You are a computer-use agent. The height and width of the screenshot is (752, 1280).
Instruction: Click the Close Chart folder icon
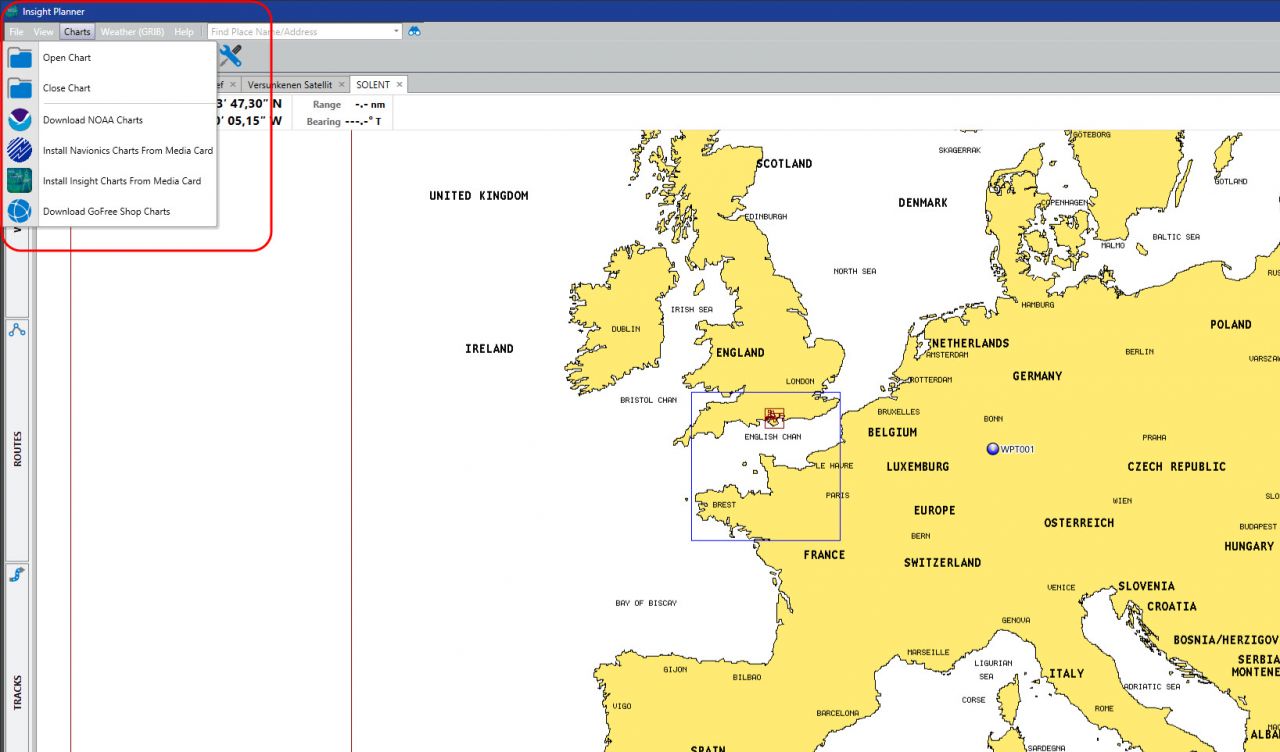pos(20,89)
